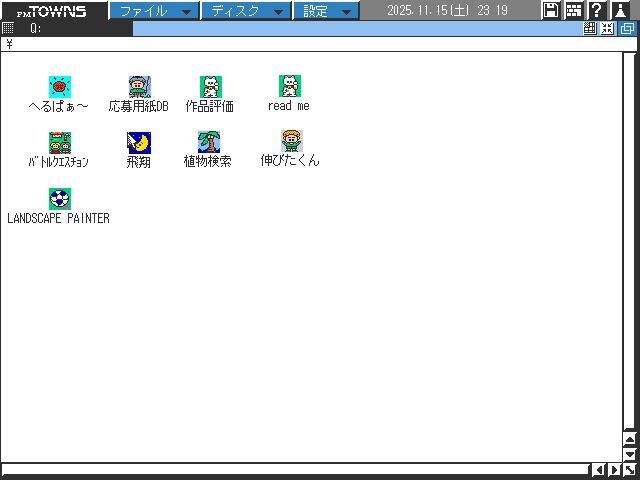Click the floppy disk icon in top bar
The image size is (640, 480).
pyautogui.click(x=551, y=10)
